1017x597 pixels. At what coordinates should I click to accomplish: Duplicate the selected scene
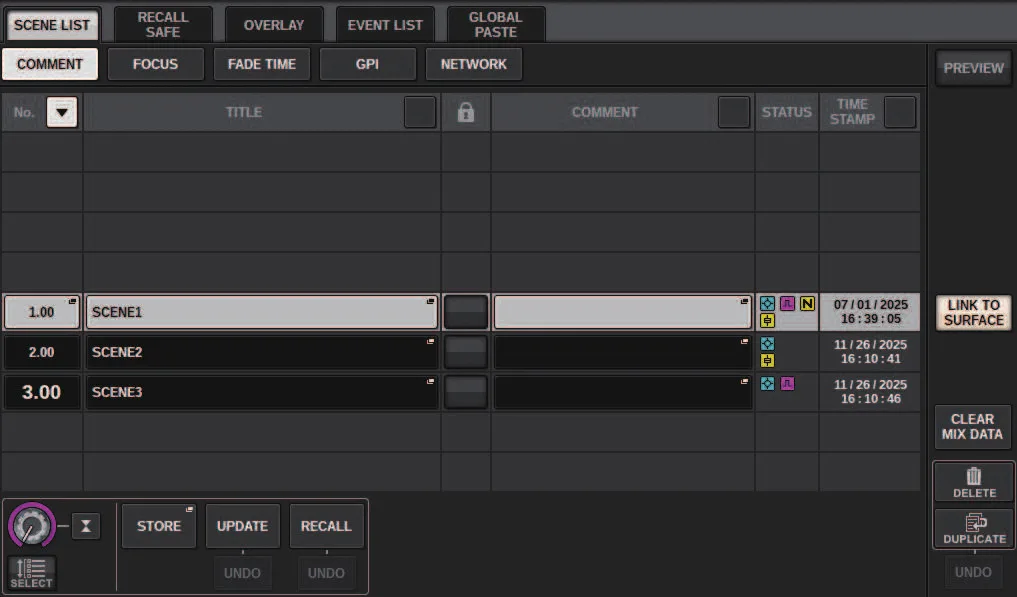pos(974,528)
